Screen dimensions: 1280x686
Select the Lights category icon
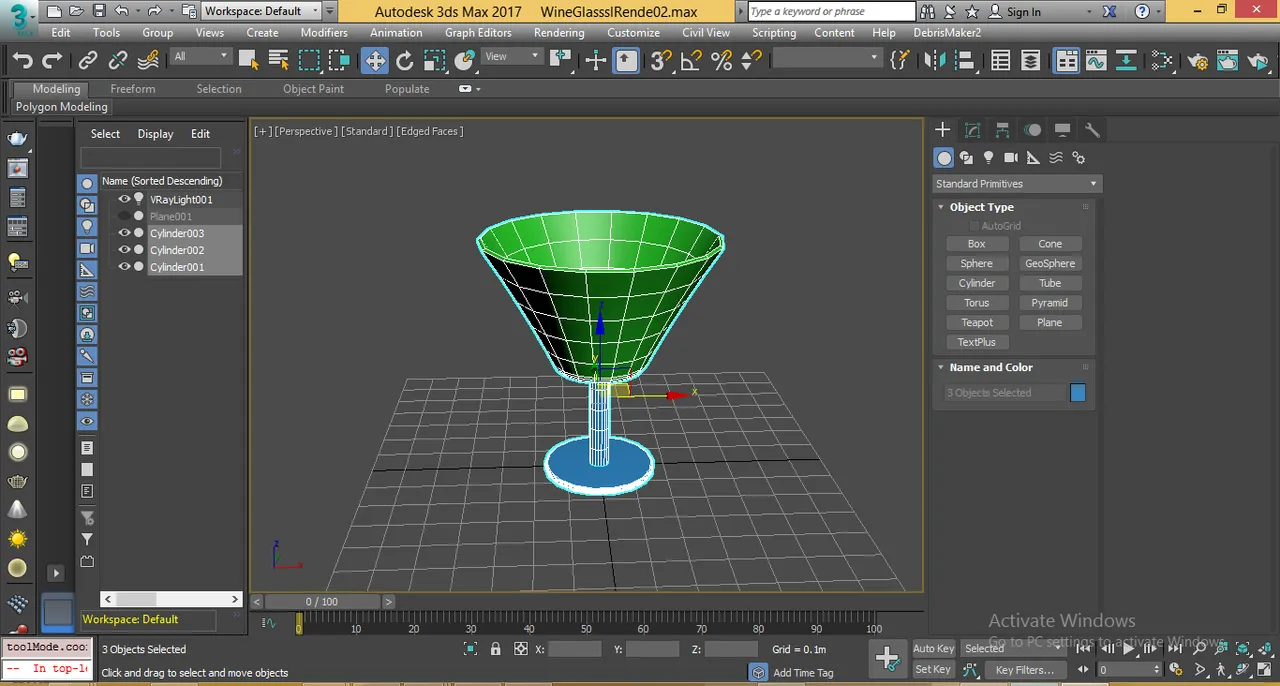(x=989, y=158)
